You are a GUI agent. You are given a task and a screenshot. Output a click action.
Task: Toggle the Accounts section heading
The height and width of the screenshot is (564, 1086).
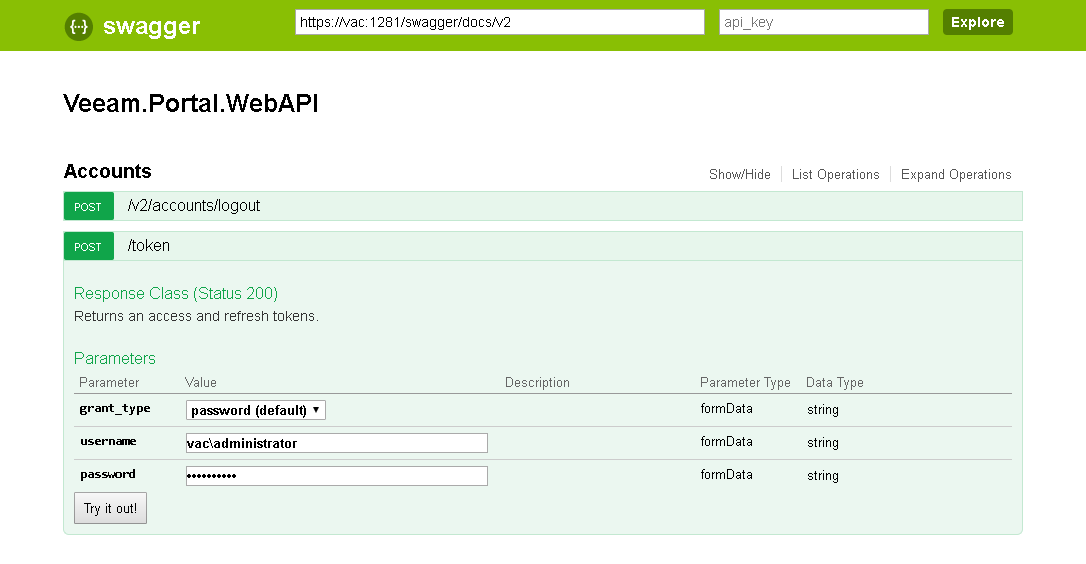click(107, 171)
